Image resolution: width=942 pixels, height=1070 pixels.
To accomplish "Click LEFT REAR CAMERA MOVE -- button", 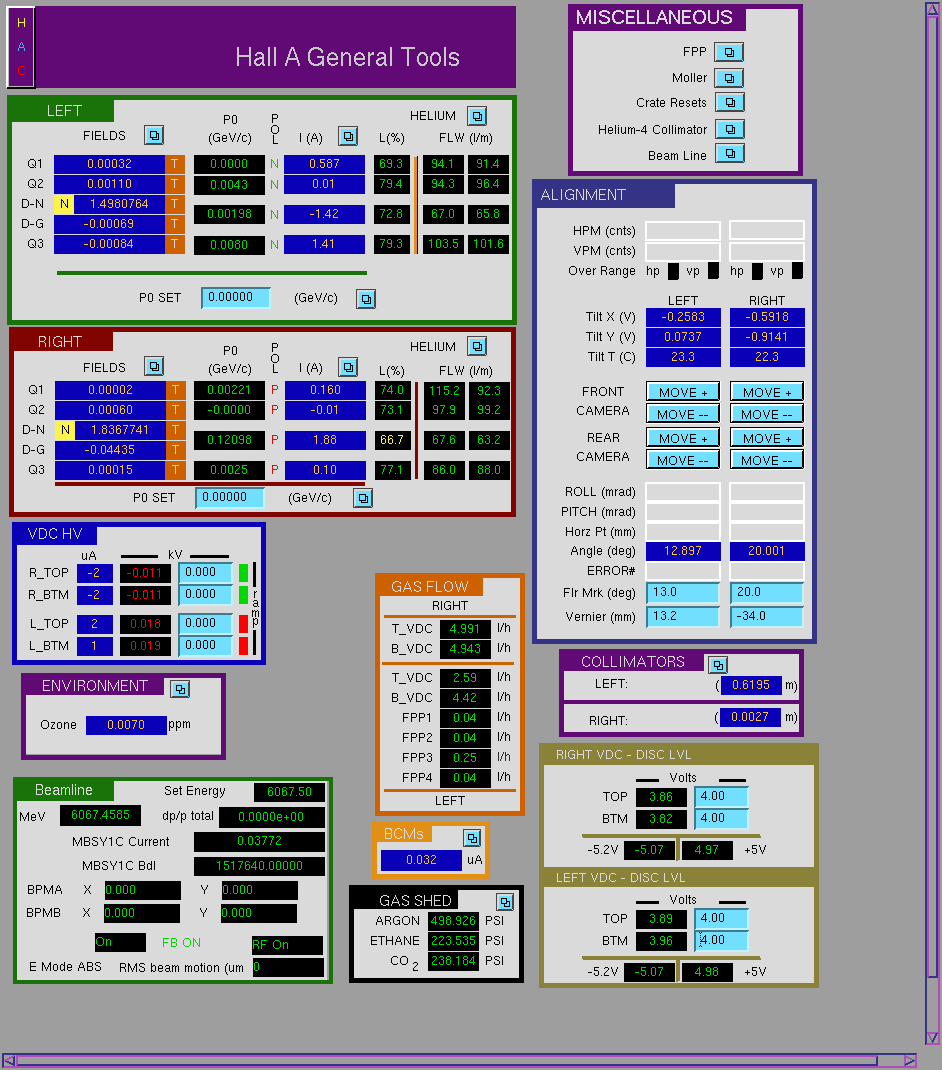I will (683, 459).
